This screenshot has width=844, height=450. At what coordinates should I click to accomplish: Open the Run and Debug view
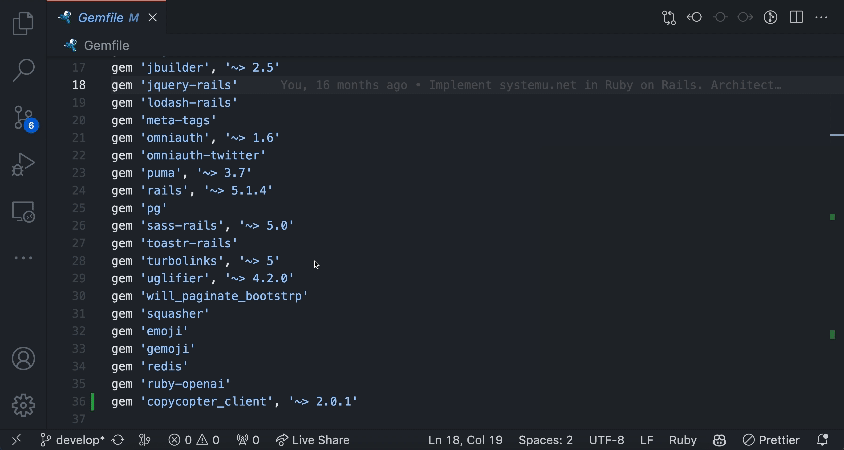coord(23,165)
